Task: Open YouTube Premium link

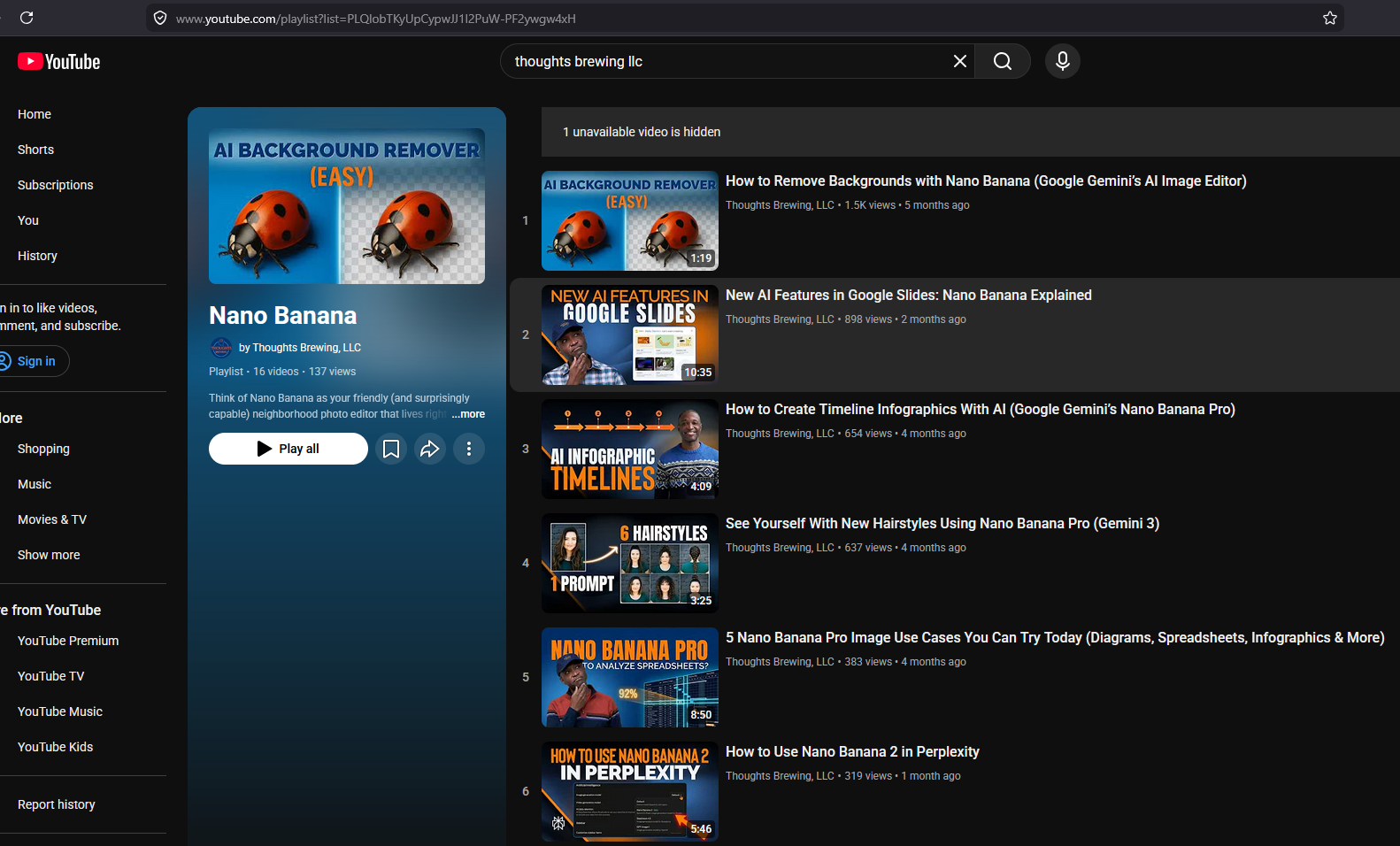Action: (x=68, y=641)
